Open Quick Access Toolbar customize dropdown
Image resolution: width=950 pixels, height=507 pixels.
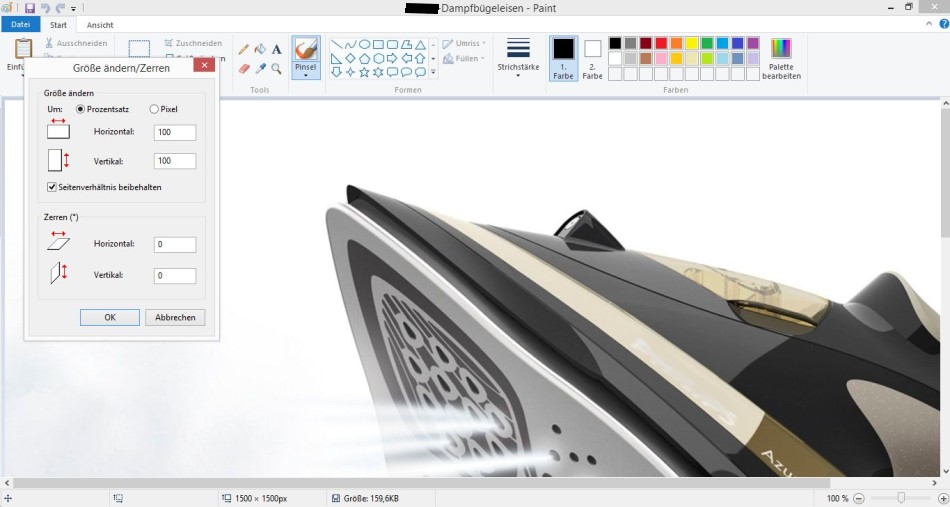(73, 8)
